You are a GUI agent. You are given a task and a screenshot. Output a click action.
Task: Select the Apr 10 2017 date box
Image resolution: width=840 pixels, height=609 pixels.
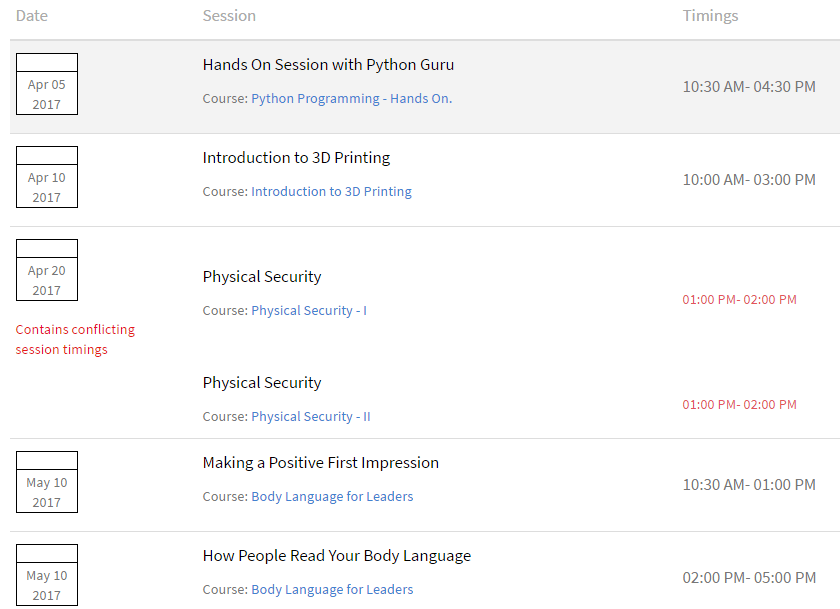point(46,177)
